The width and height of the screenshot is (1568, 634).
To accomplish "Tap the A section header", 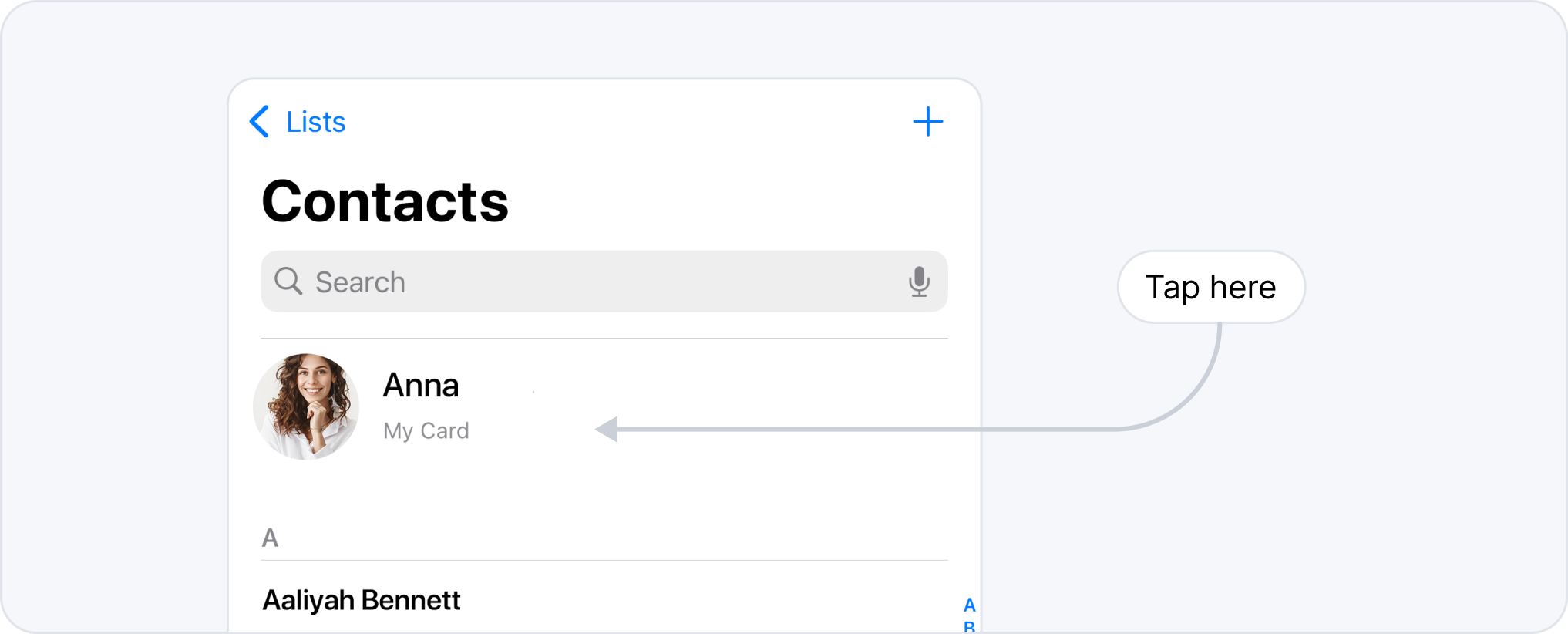I will click(x=270, y=538).
